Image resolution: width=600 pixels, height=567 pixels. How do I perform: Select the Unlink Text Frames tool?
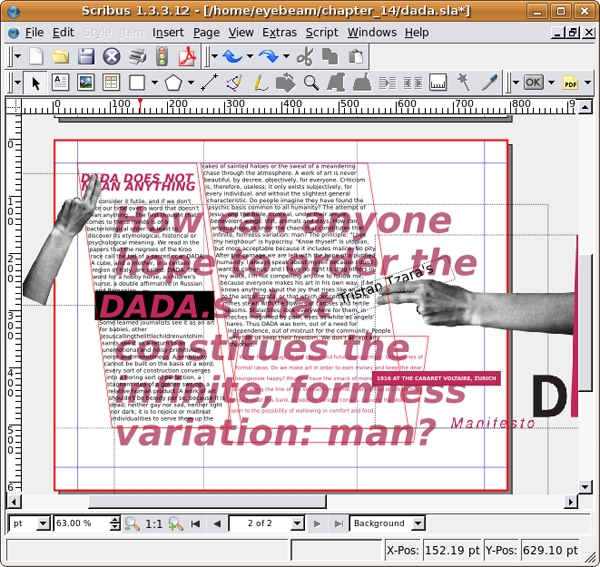click(x=413, y=83)
